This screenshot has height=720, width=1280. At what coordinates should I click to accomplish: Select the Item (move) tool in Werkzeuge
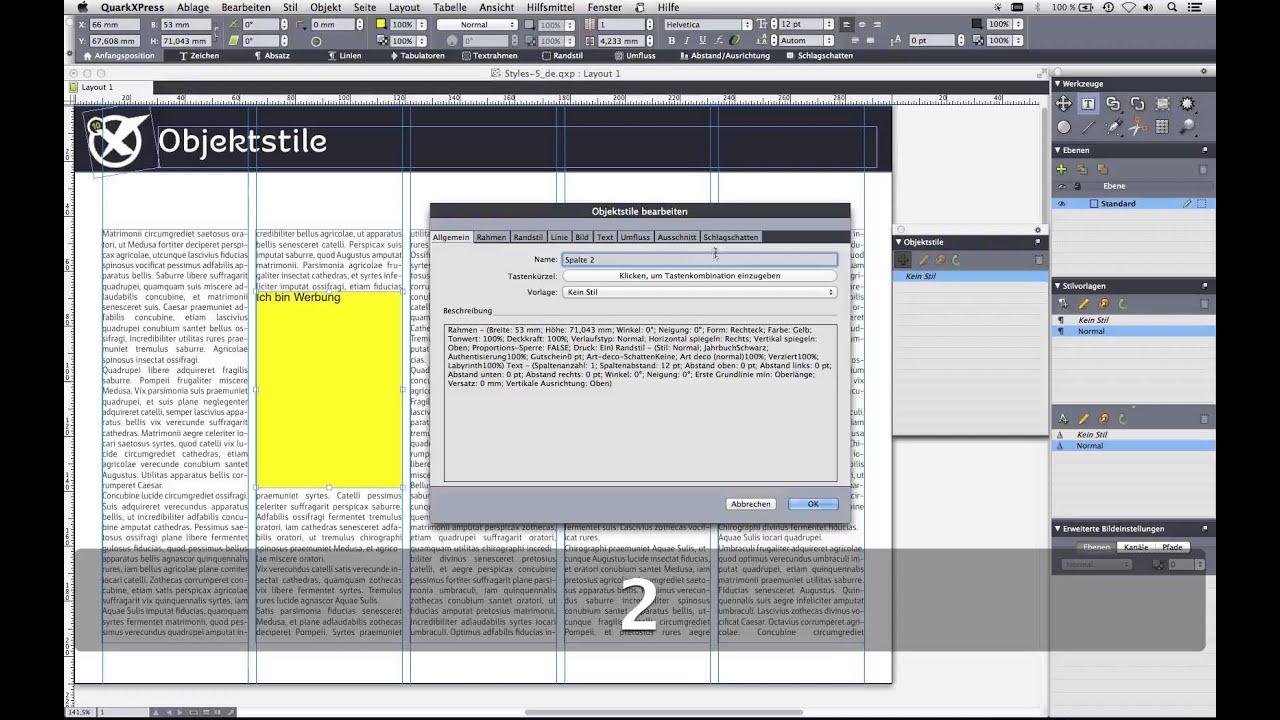click(1063, 103)
